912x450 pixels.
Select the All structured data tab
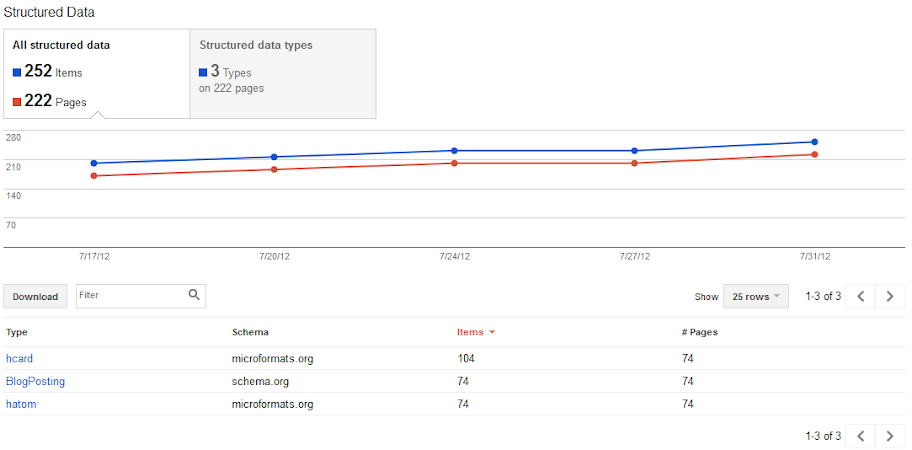coord(97,73)
